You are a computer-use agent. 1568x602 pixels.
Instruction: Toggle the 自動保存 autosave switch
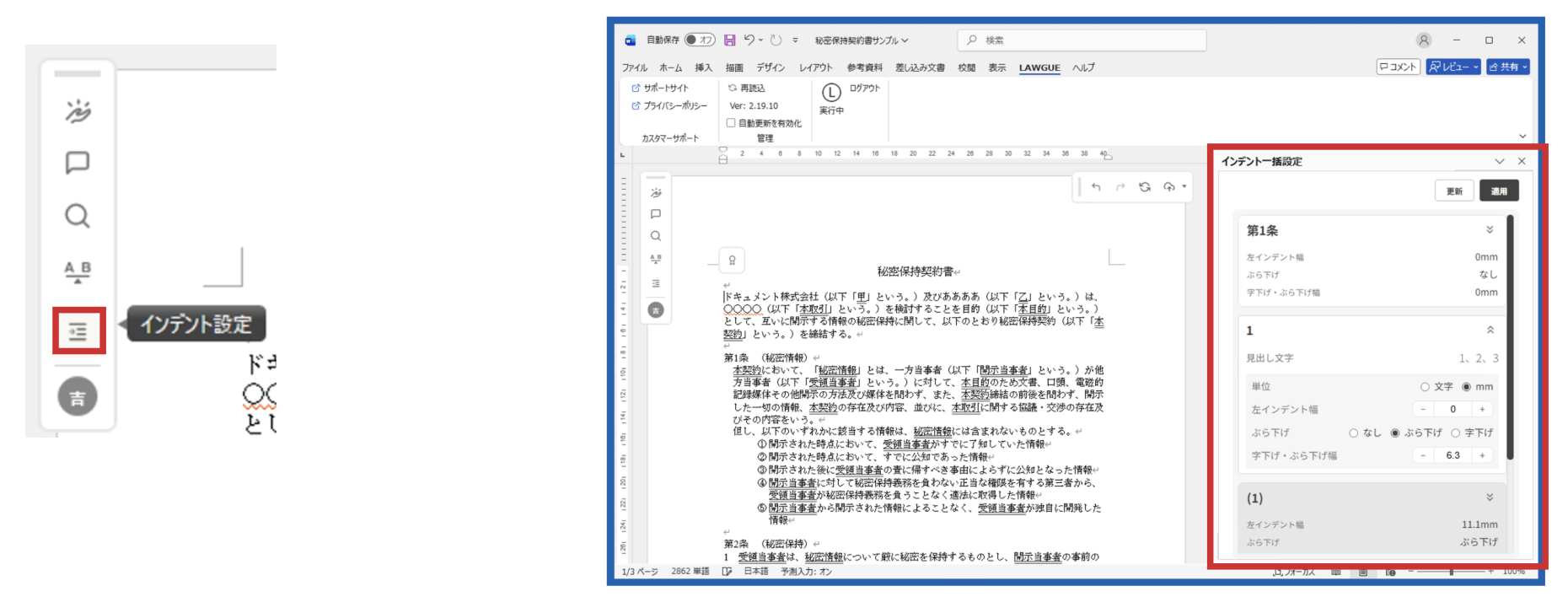coord(699,40)
